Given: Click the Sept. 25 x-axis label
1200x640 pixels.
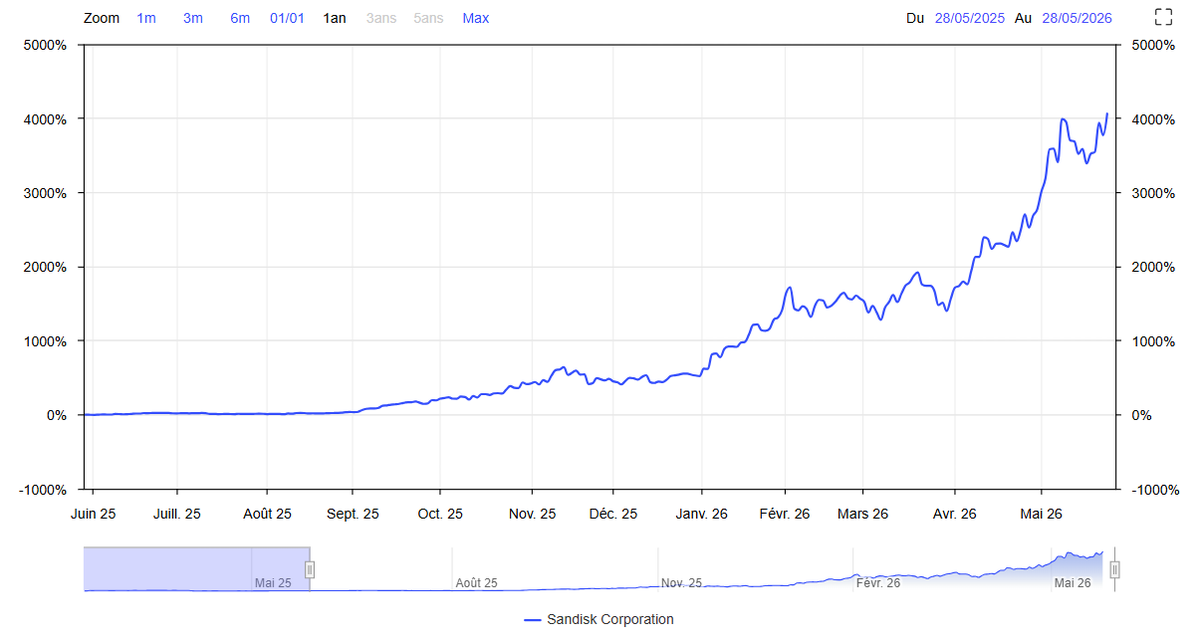Looking at the screenshot, I should [x=352, y=514].
